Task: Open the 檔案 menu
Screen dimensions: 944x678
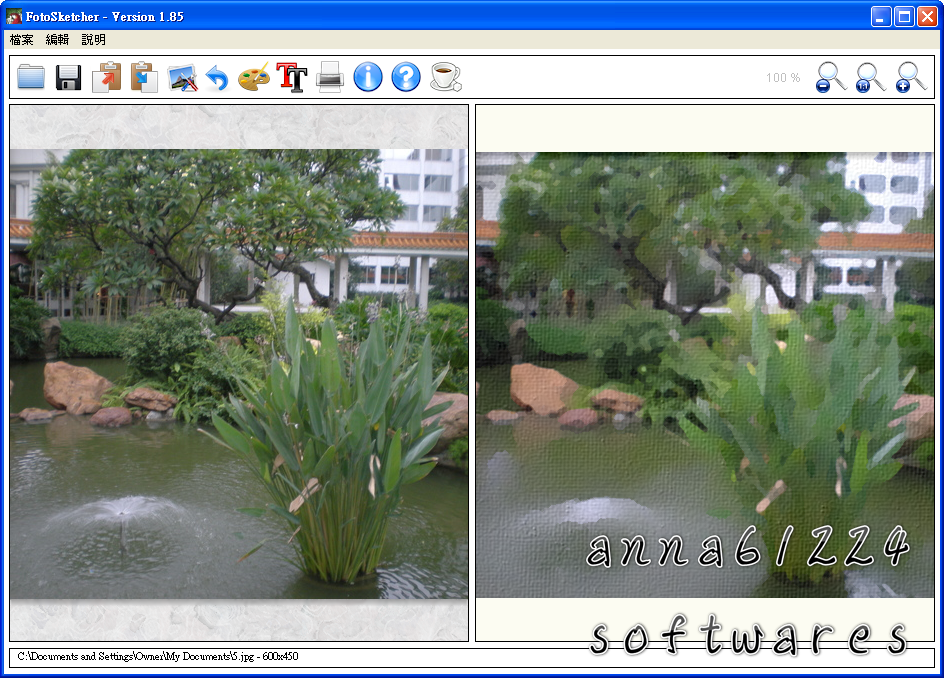Action: pos(22,40)
